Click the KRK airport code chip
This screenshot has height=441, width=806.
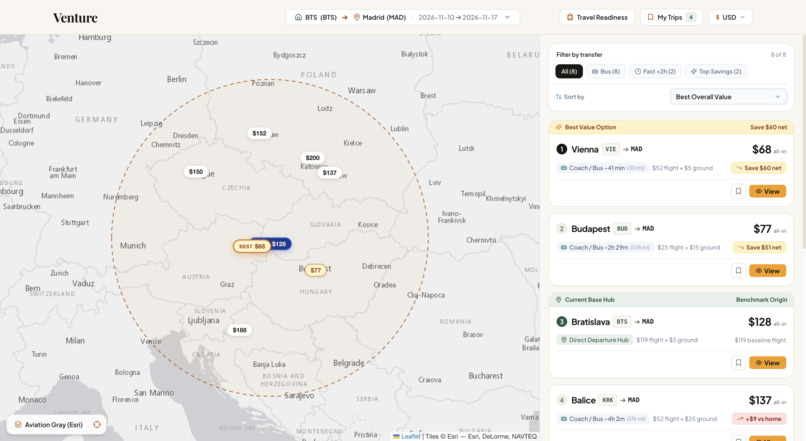tap(608, 400)
